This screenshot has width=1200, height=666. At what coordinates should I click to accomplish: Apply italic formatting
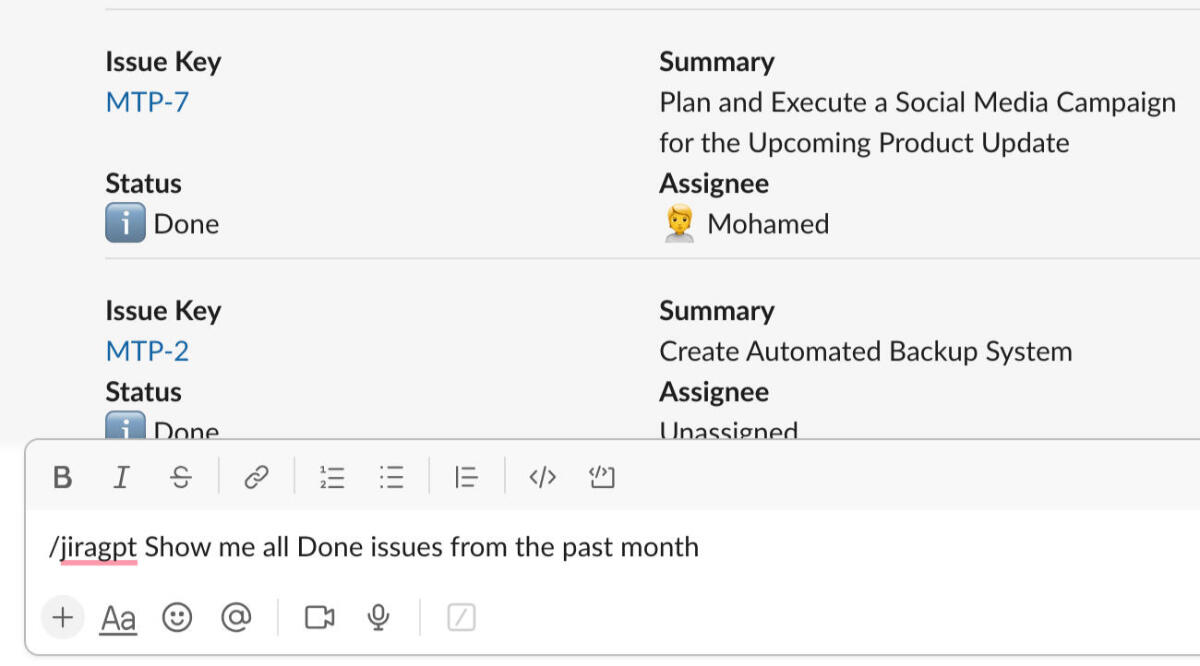pos(121,477)
